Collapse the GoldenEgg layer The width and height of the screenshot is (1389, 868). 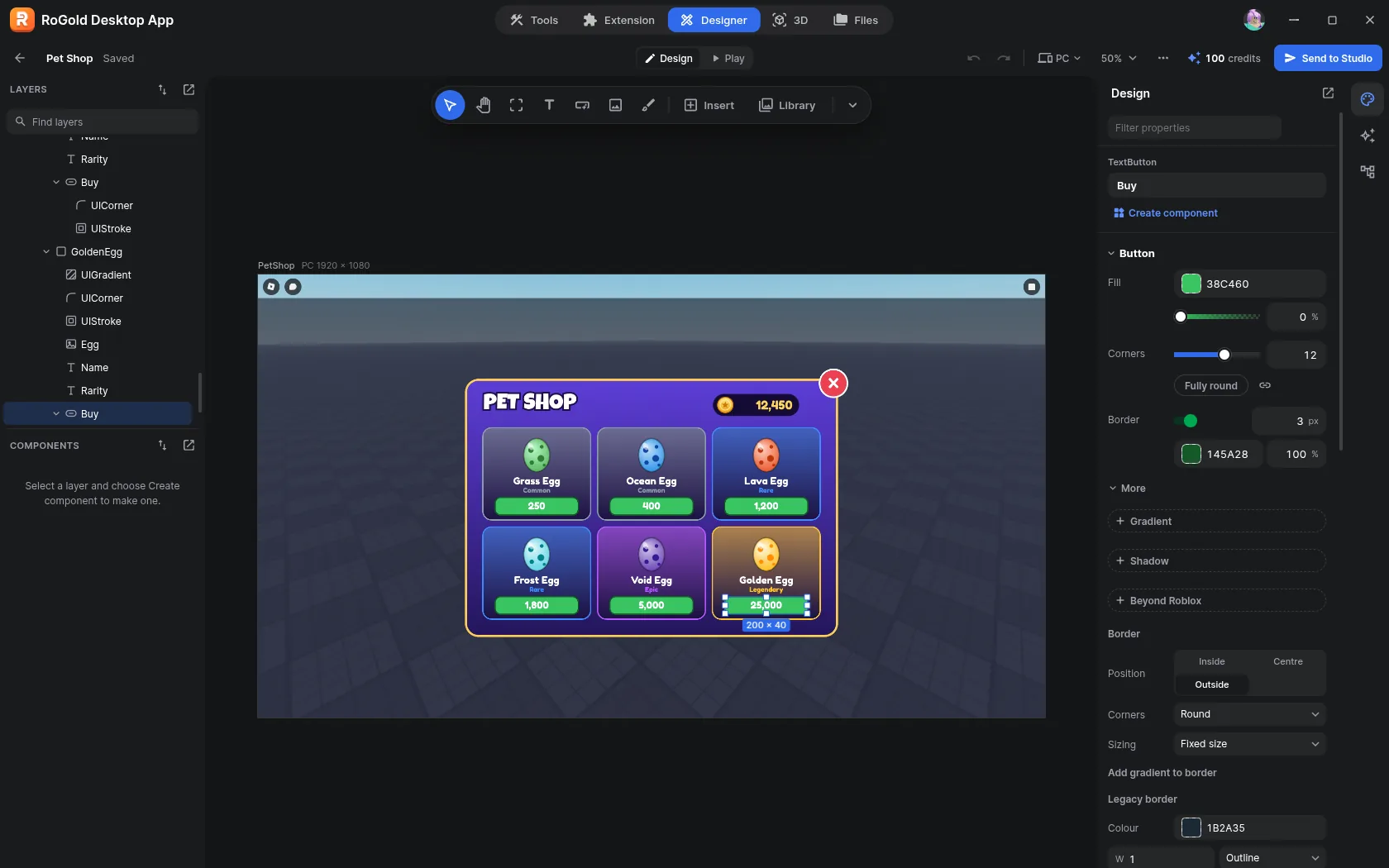coord(46,252)
